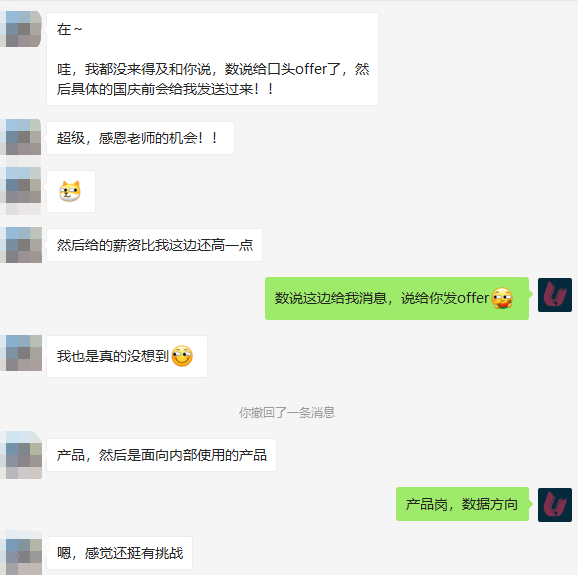
Task: Click the smirk emoji after 我也是真的没想到
Action: 182,356
